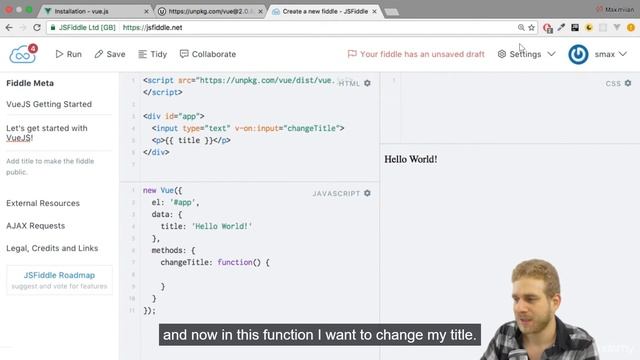This screenshot has height=360, width=640.
Task: Click the input v-on:input HTML line
Action: coord(248,128)
